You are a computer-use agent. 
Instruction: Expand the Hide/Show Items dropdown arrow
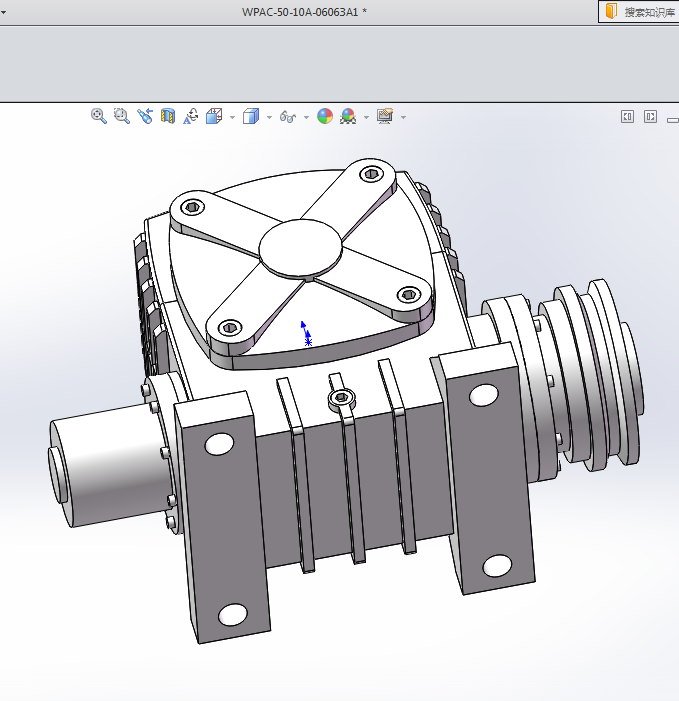pos(306,117)
